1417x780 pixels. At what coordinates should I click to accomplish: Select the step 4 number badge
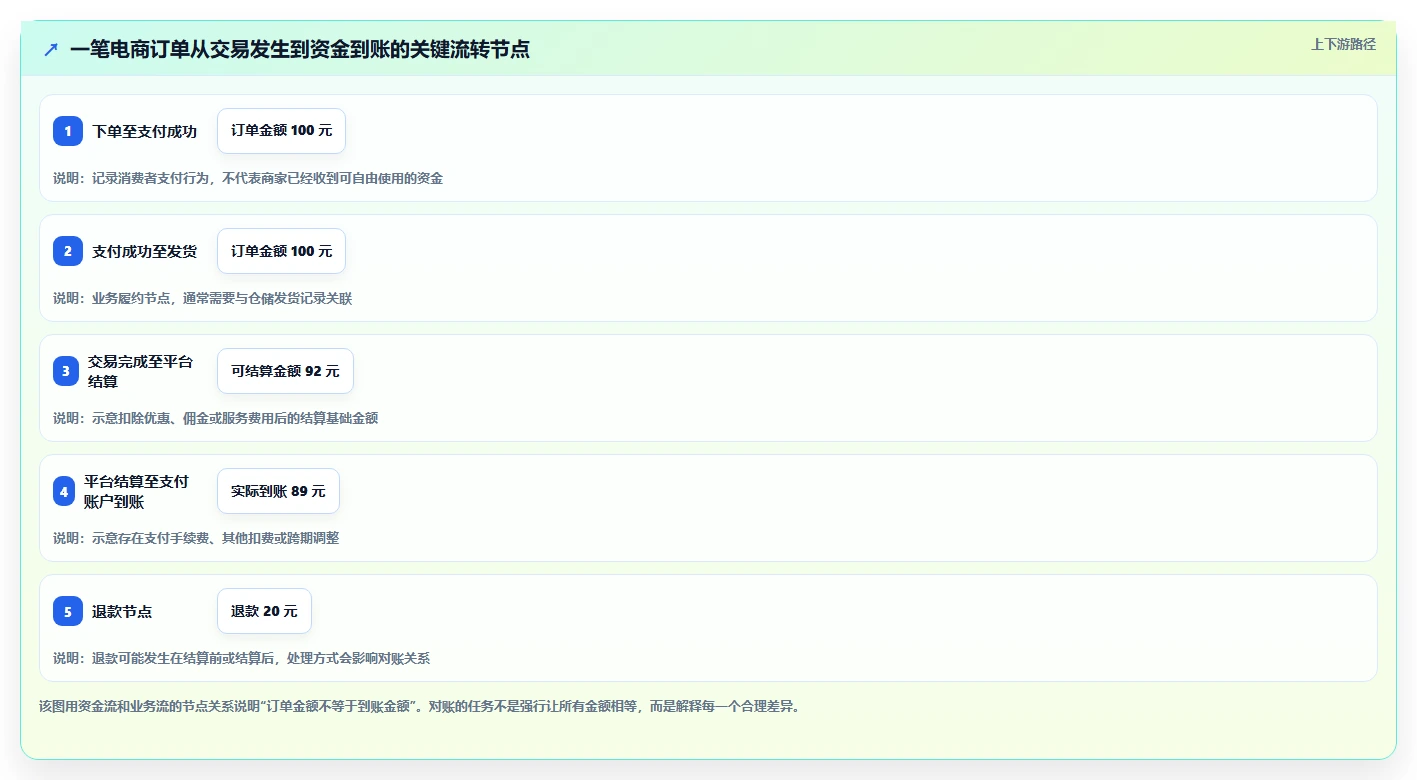[x=64, y=491]
